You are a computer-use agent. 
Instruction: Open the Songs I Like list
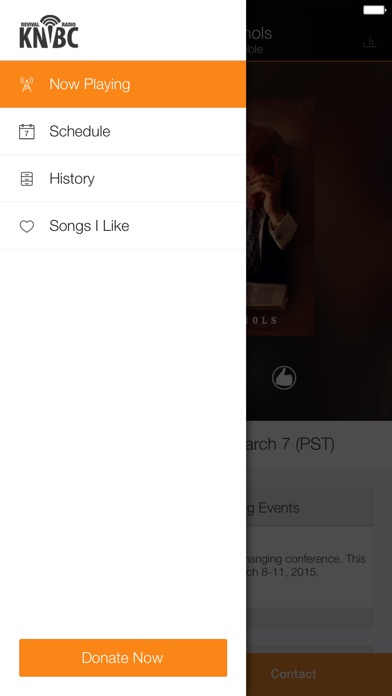click(x=123, y=226)
